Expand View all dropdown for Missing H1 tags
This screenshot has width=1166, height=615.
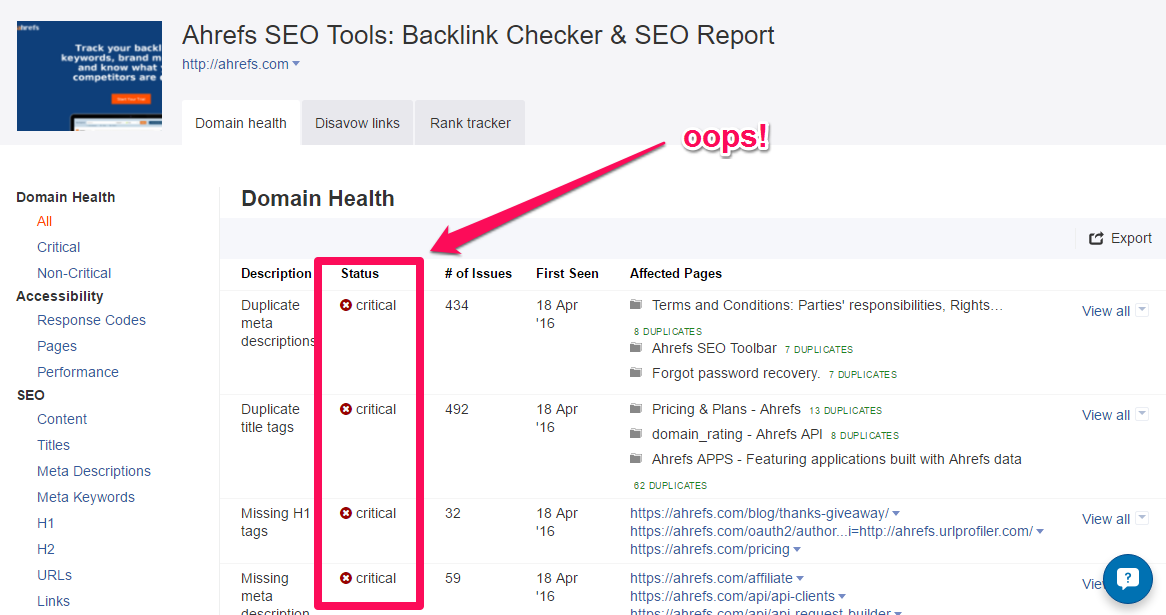1142,518
